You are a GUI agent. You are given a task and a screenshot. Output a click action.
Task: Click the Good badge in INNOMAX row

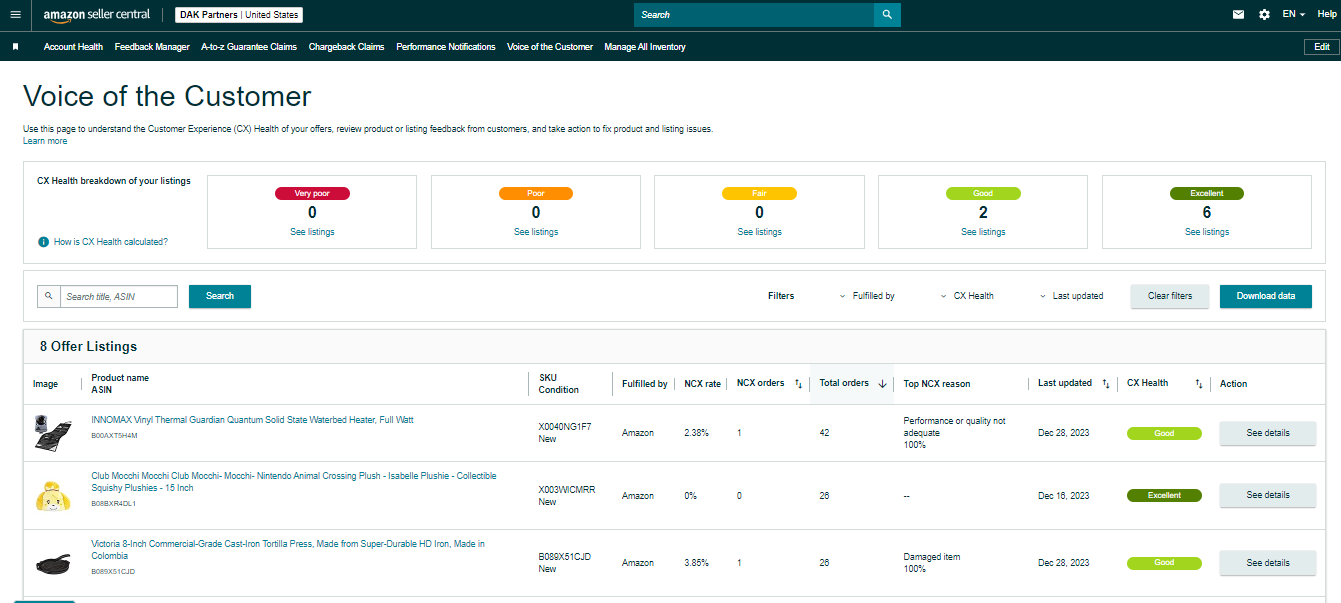tap(1164, 433)
